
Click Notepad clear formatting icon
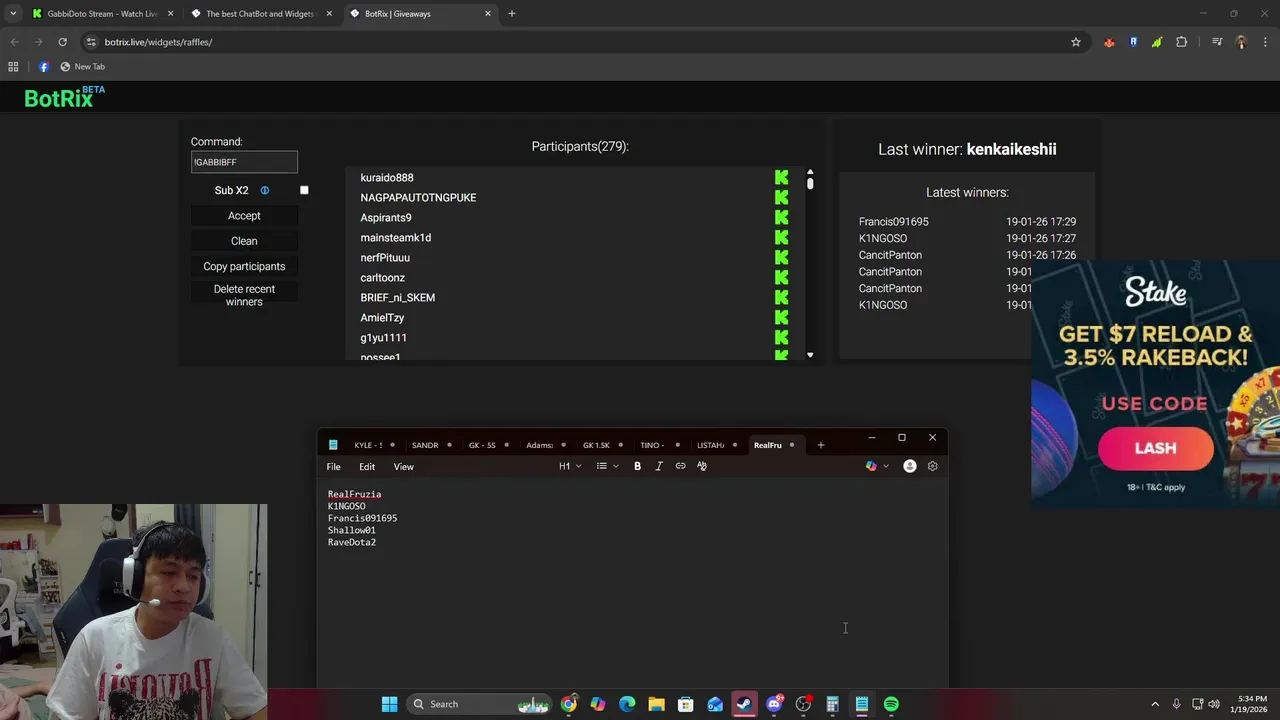click(702, 466)
